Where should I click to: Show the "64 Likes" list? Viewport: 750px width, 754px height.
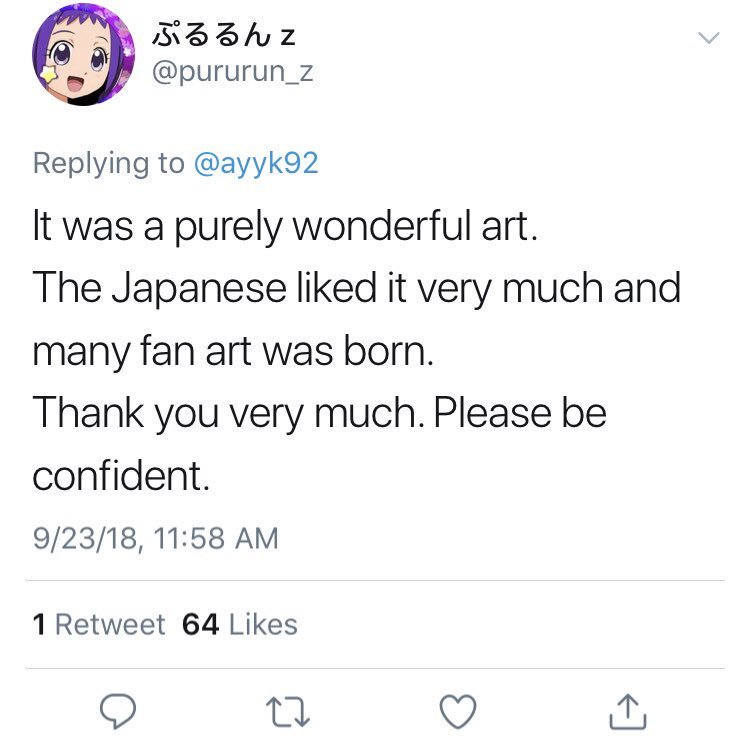(x=240, y=625)
